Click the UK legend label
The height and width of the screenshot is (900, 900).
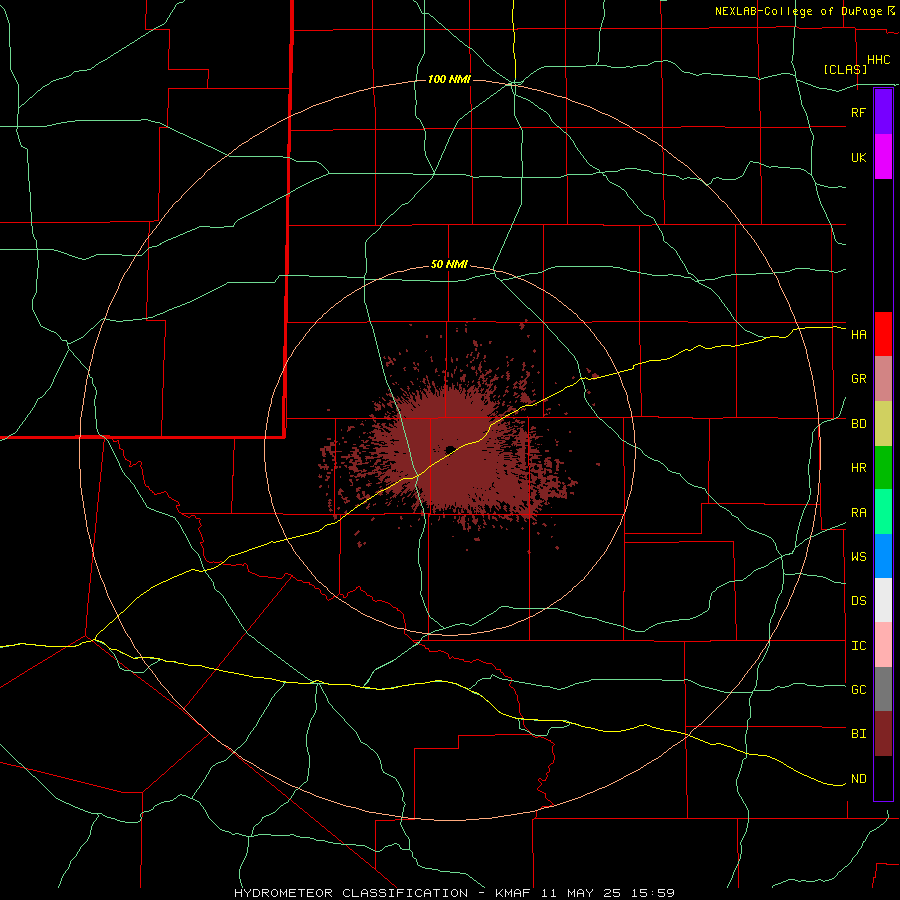point(858,158)
